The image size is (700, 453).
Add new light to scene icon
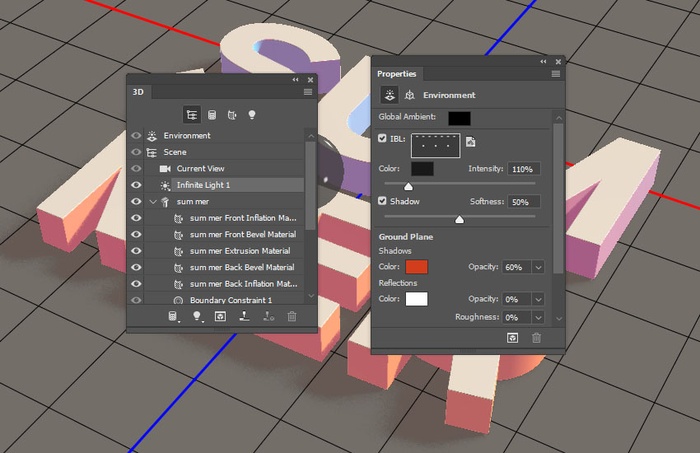click(197, 316)
